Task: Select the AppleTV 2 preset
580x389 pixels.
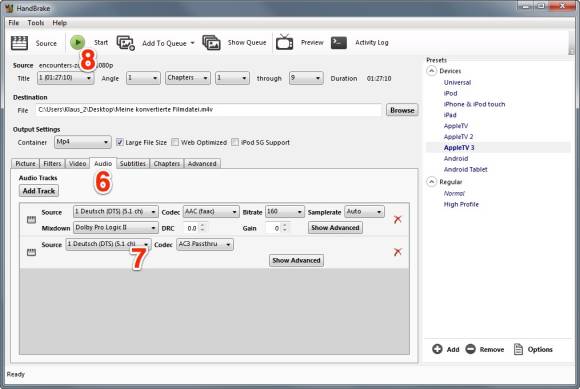Action: (458, 137)
